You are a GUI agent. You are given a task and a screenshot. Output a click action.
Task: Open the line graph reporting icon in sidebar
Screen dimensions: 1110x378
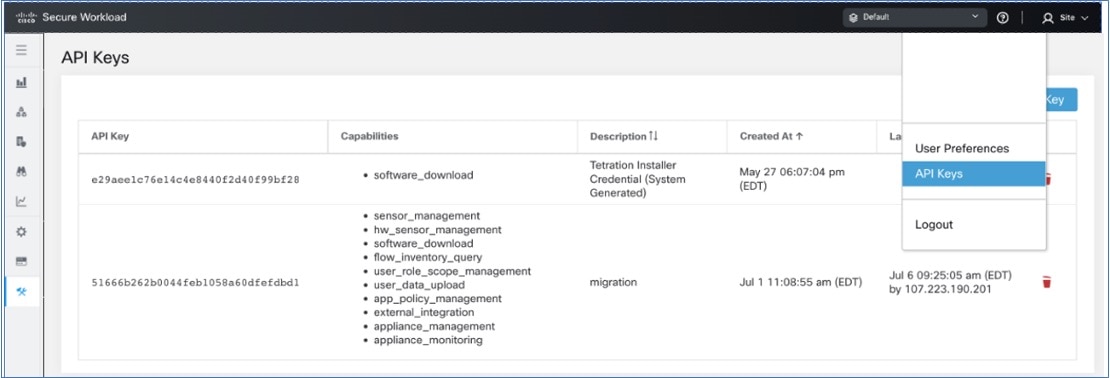click(x=21, y=202)
